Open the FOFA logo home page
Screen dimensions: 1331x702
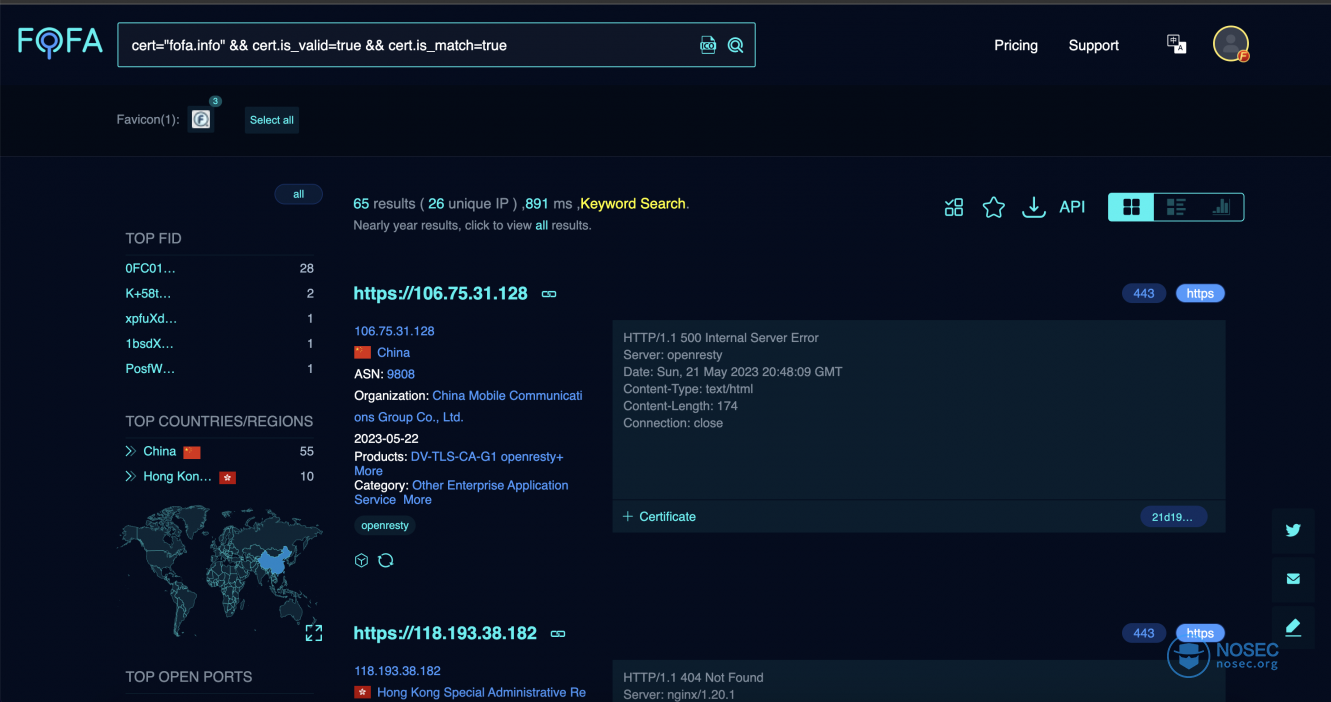pyautogui.click(x=60, y=43)
